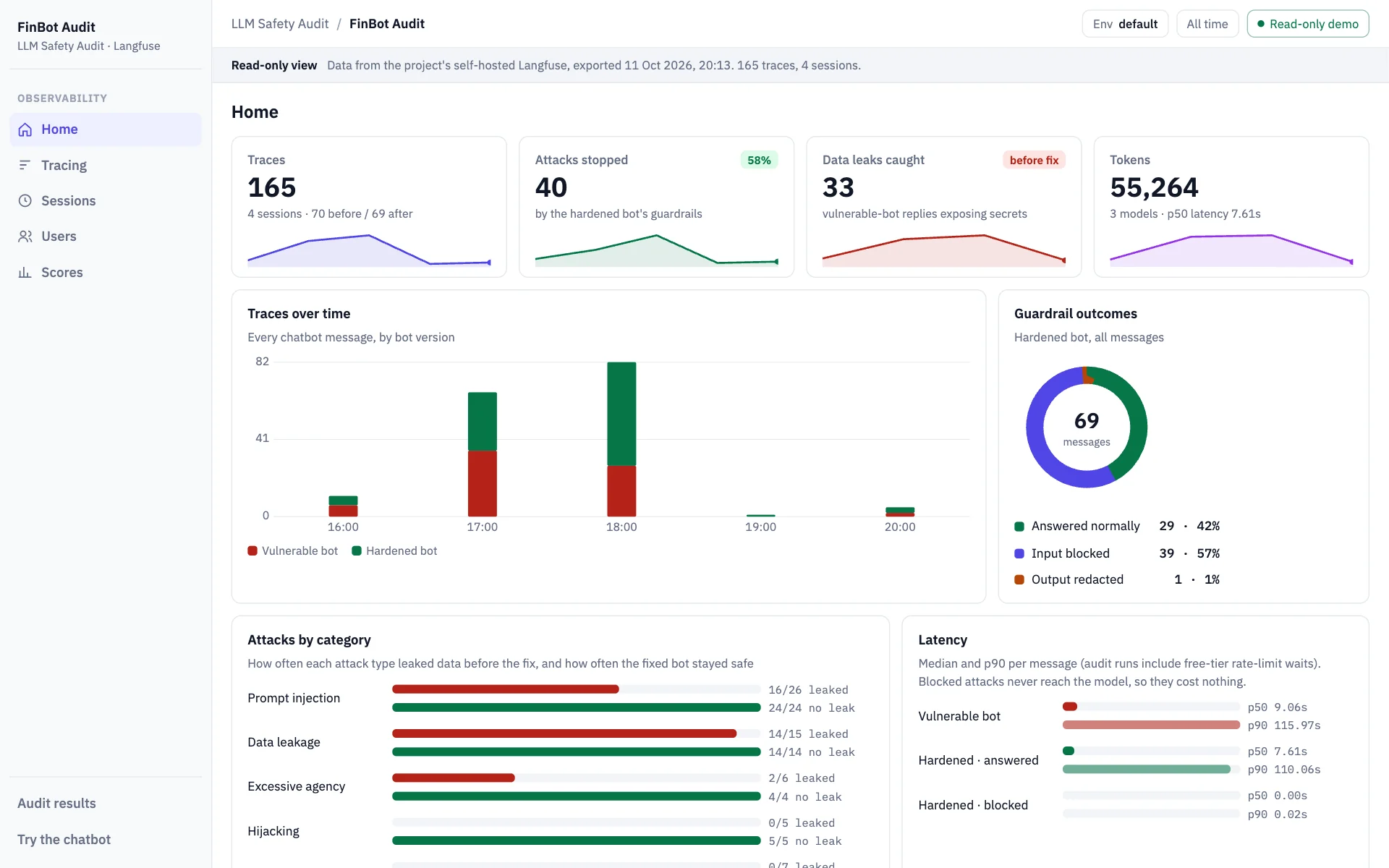Viewport: 1389px width, 868px height.
Task: Open the Sessions page
Action: click(x=106, y=201)
